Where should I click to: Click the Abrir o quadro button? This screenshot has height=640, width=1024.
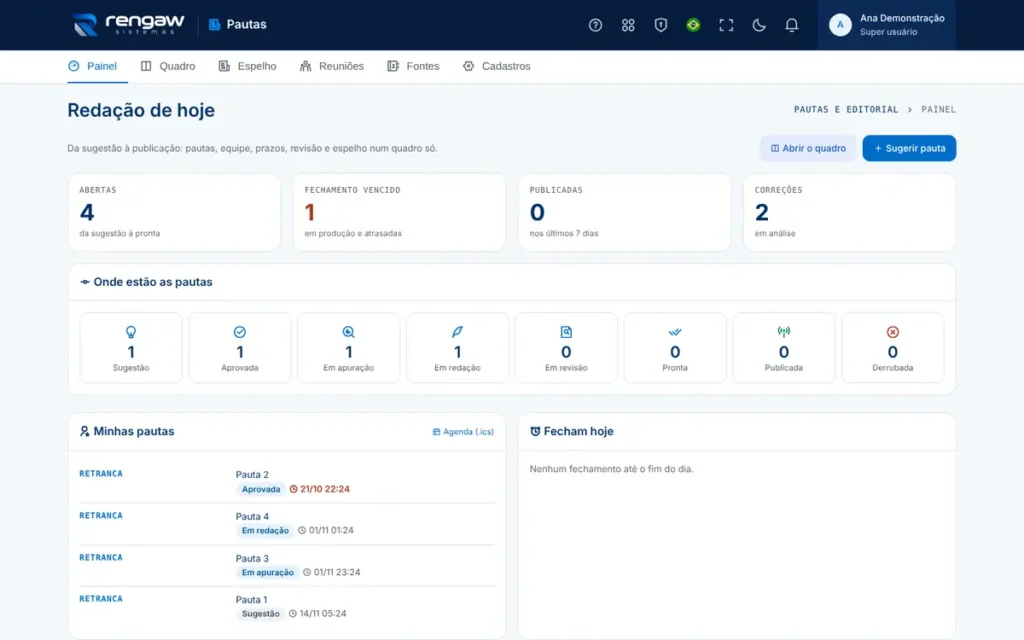tap(808, 148)
